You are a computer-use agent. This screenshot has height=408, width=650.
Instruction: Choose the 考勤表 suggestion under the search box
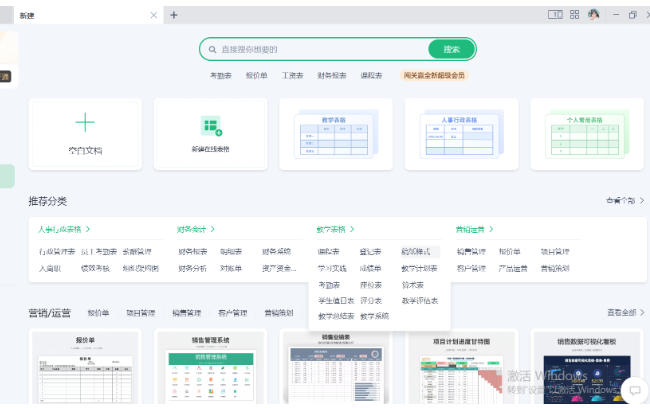[221, 75]
